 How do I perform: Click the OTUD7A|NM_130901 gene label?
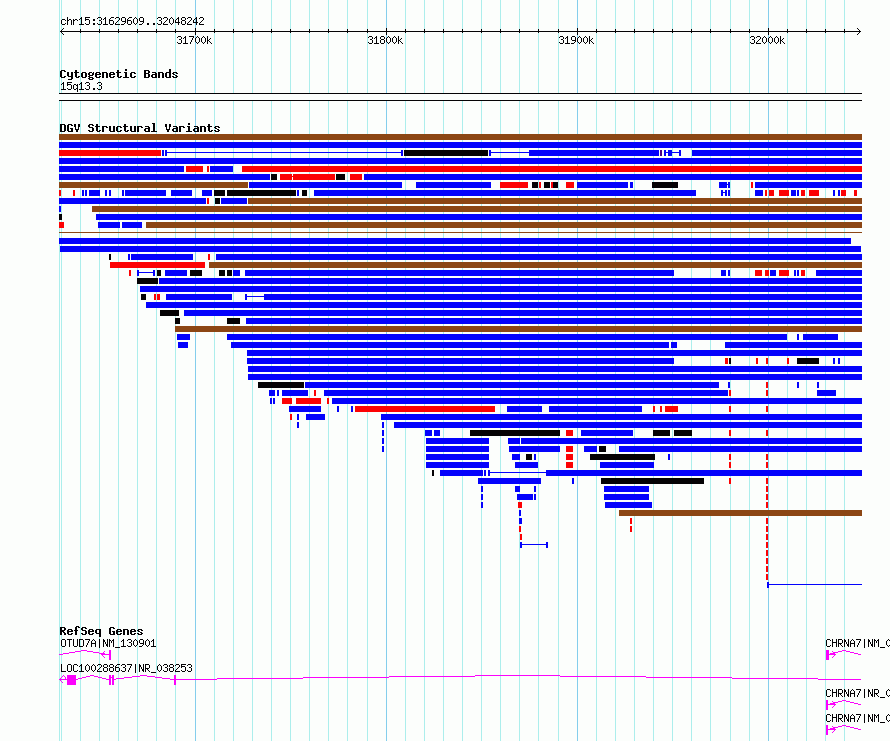tap(108, 643)
